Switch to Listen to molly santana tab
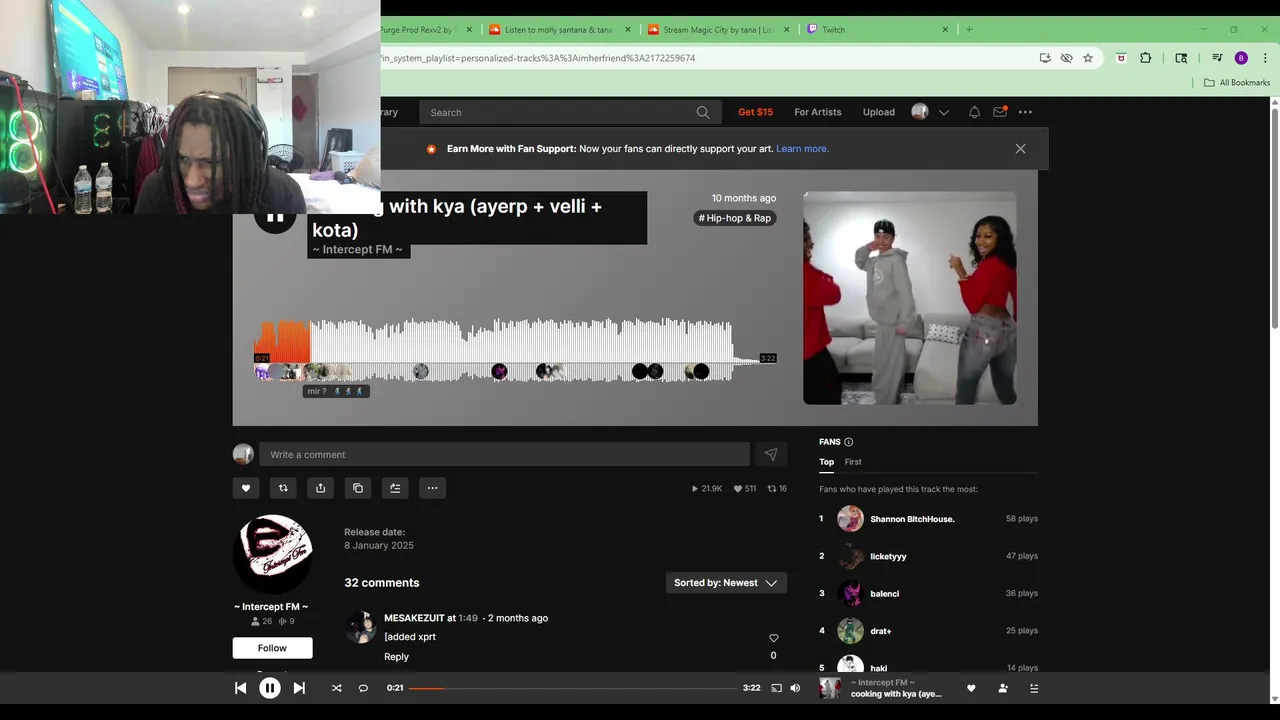This screenshot has width=1280, height=720. [x=559, y=29]
